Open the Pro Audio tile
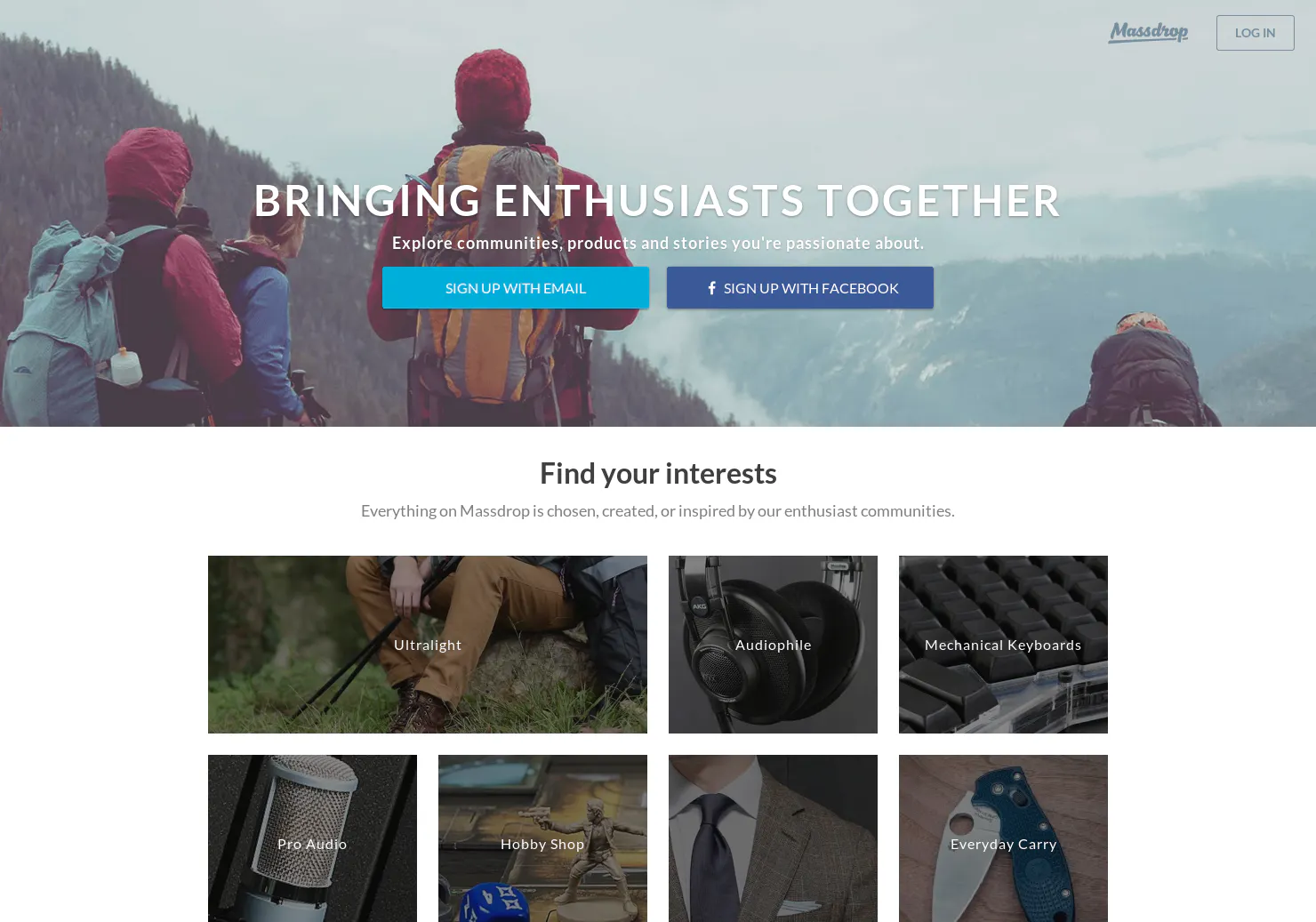This screenshot has height=922, width=1316. pyautogui.click(x=312, y=838)
